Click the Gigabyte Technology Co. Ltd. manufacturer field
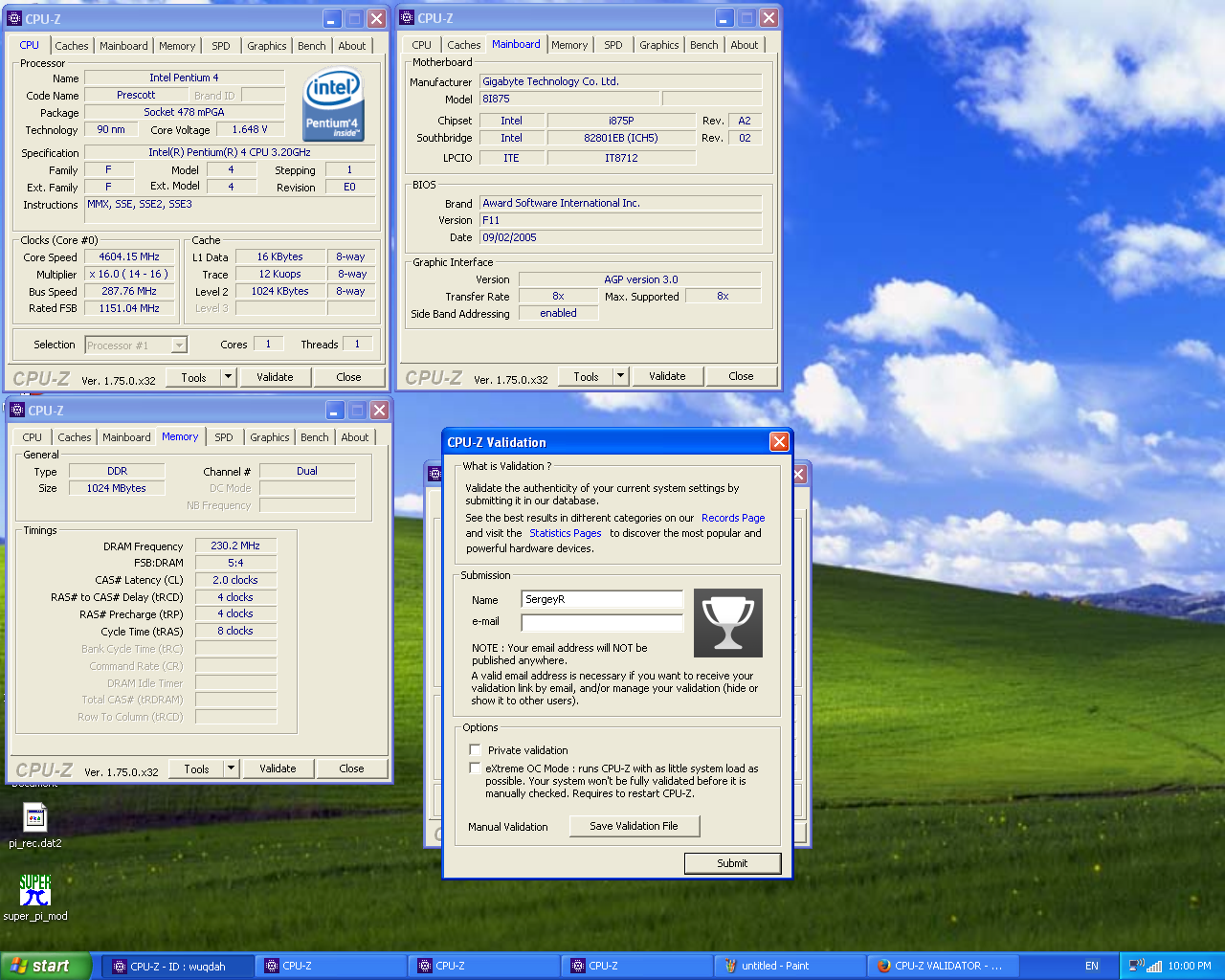Image resolution: width=1225 pixels, height=980 pixels. (x=620, y=81)
